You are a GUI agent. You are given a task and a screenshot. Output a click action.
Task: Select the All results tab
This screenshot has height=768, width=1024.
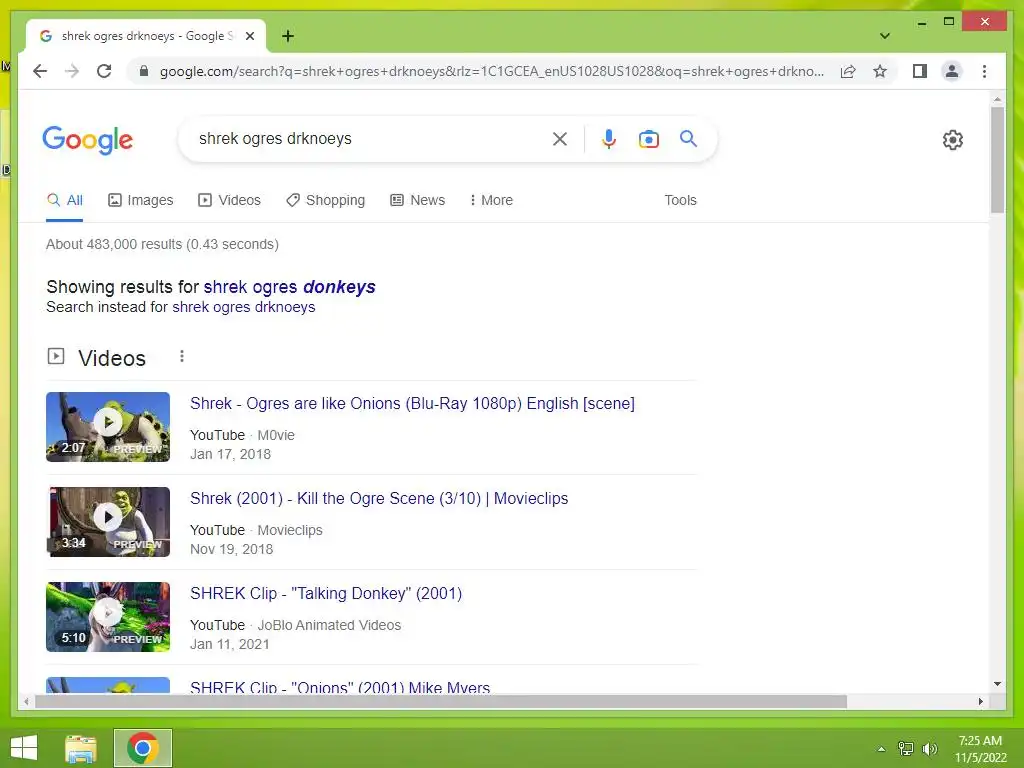65,200
